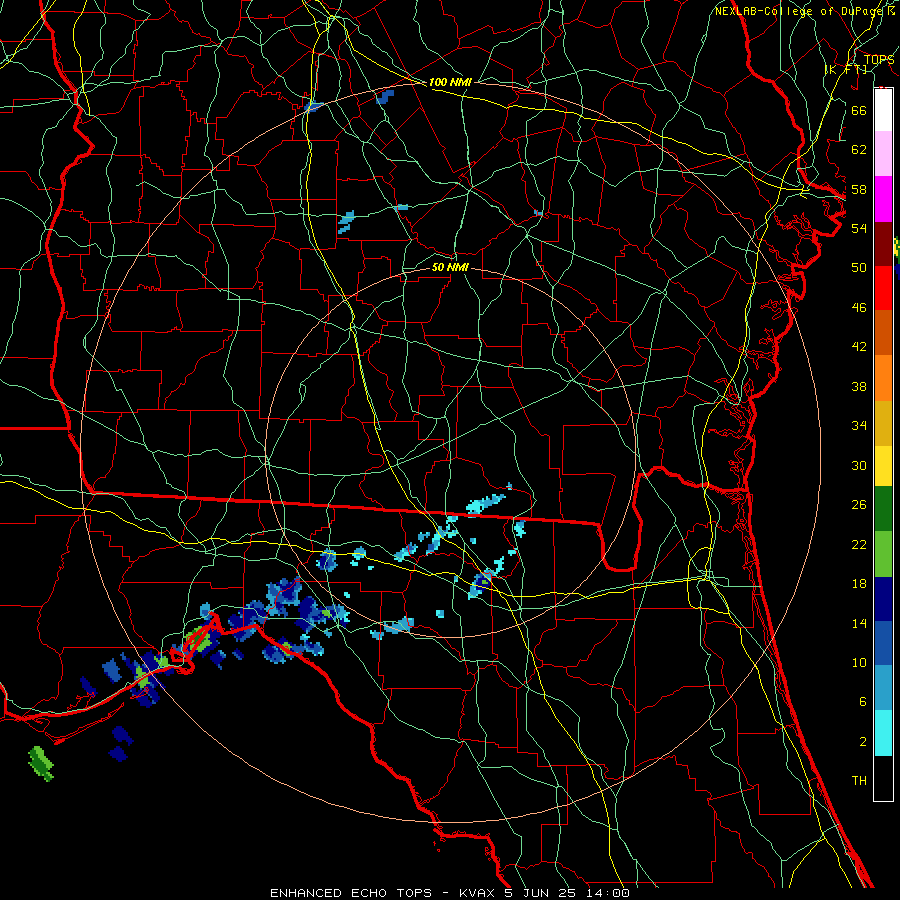
Task: Click the TOPS legend heading
Action: point(879,60)
